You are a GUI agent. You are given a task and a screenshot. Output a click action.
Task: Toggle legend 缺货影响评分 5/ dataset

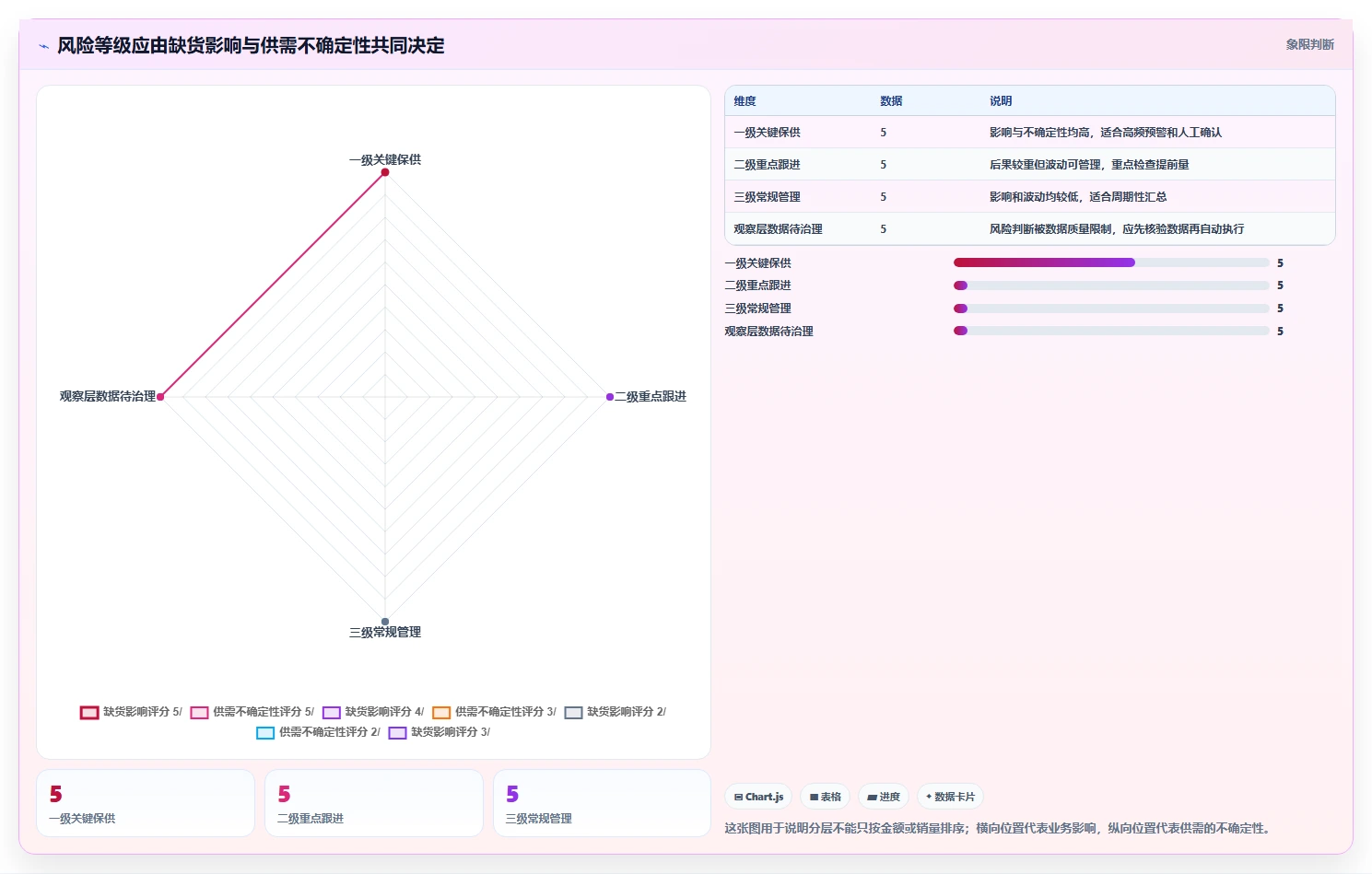click(131, 712)
